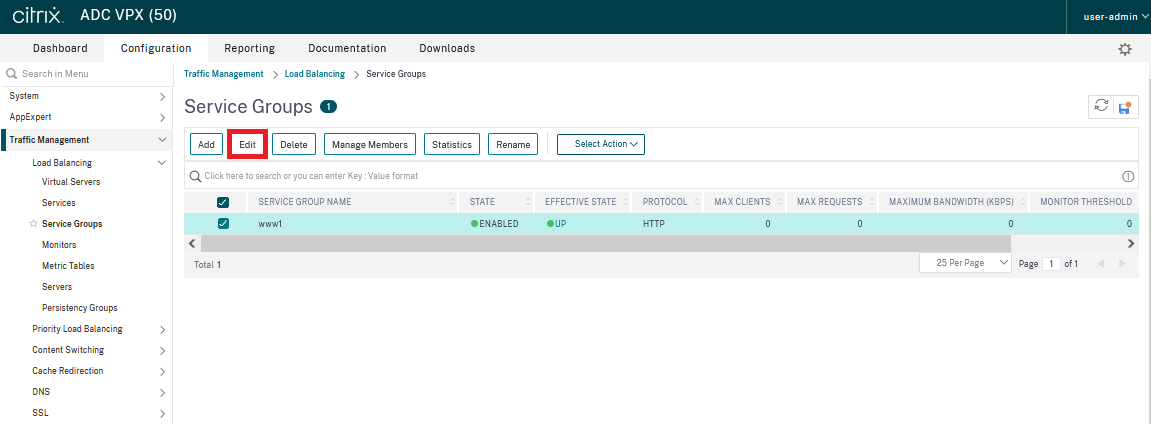This screenshot has width=1151, height=424.
Task: Click the refresh icon
Action: (1101, 106)
